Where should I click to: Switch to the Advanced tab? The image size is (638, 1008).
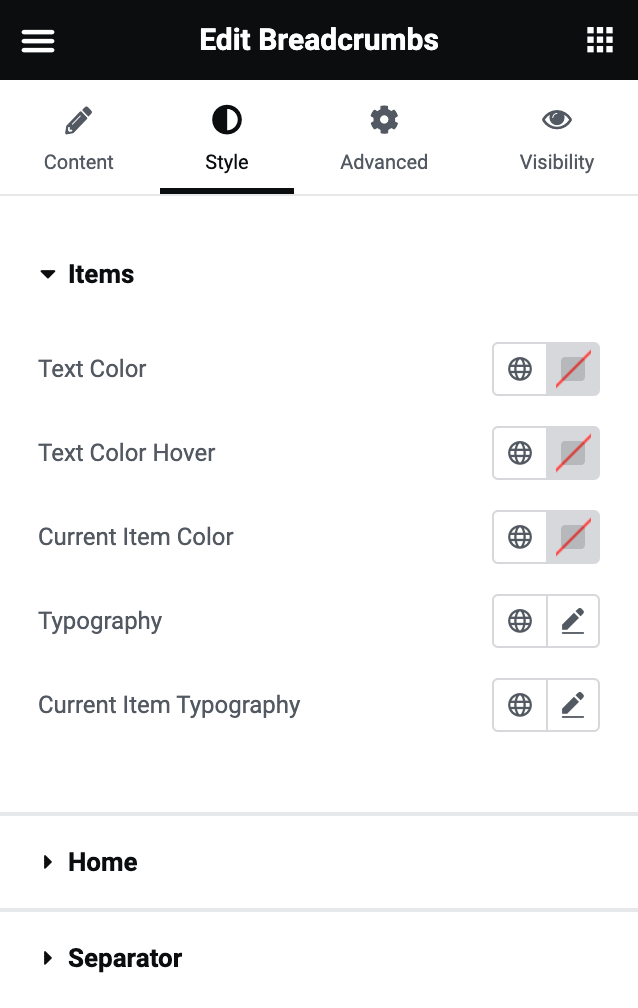(x=384, y=138)
